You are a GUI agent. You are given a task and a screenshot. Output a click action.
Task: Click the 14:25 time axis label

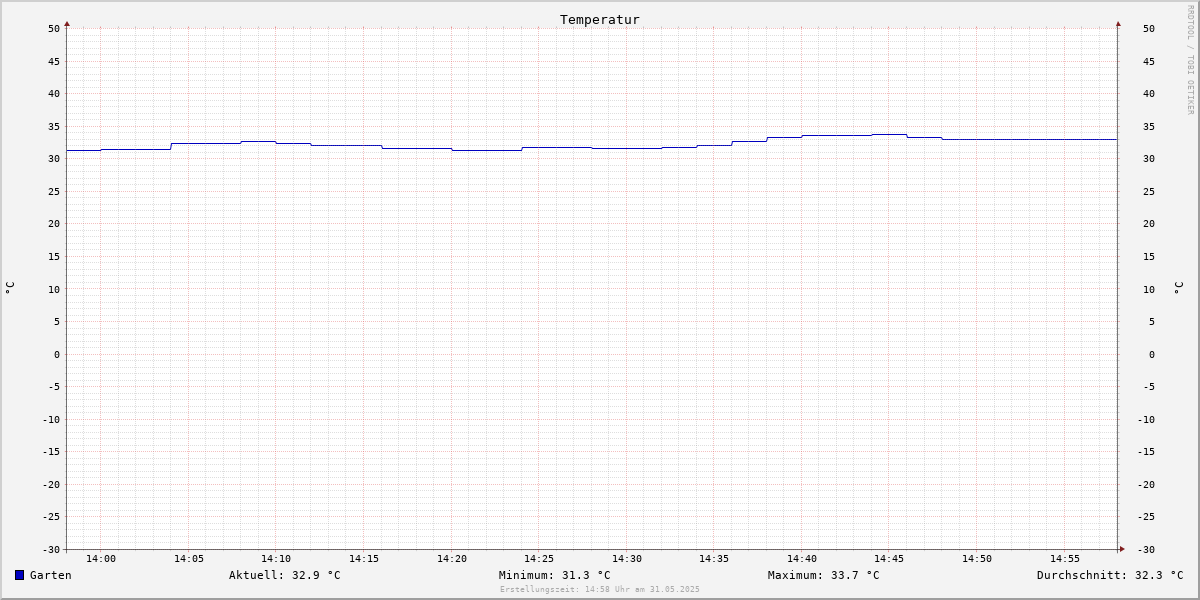coord(539,558)
